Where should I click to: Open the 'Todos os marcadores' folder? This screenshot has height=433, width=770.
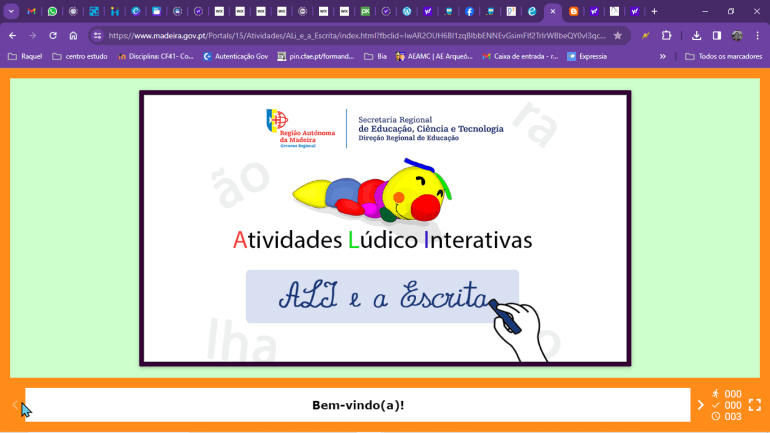(x=723, y=56)
